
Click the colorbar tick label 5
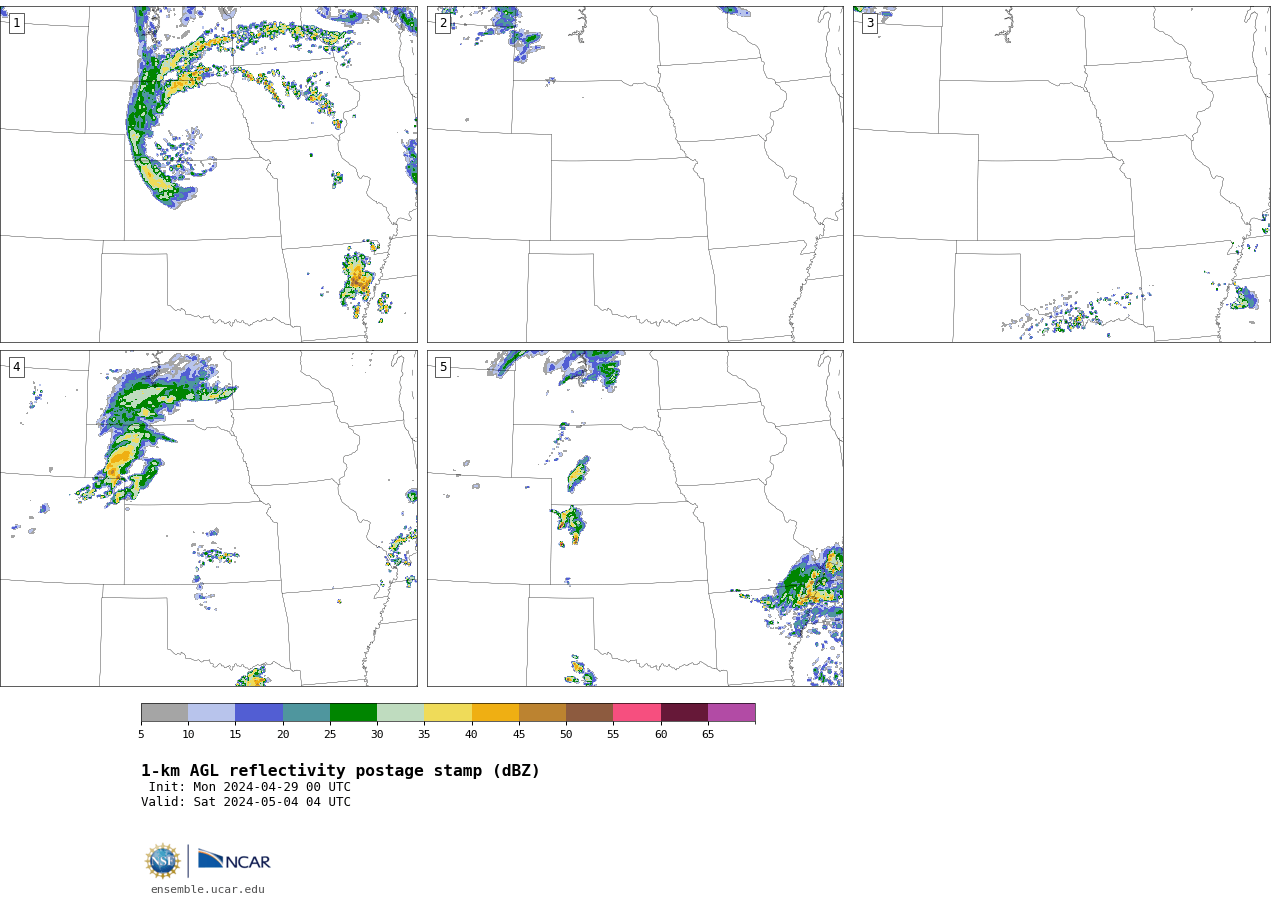pyautogui.click(x=141, y=734)
